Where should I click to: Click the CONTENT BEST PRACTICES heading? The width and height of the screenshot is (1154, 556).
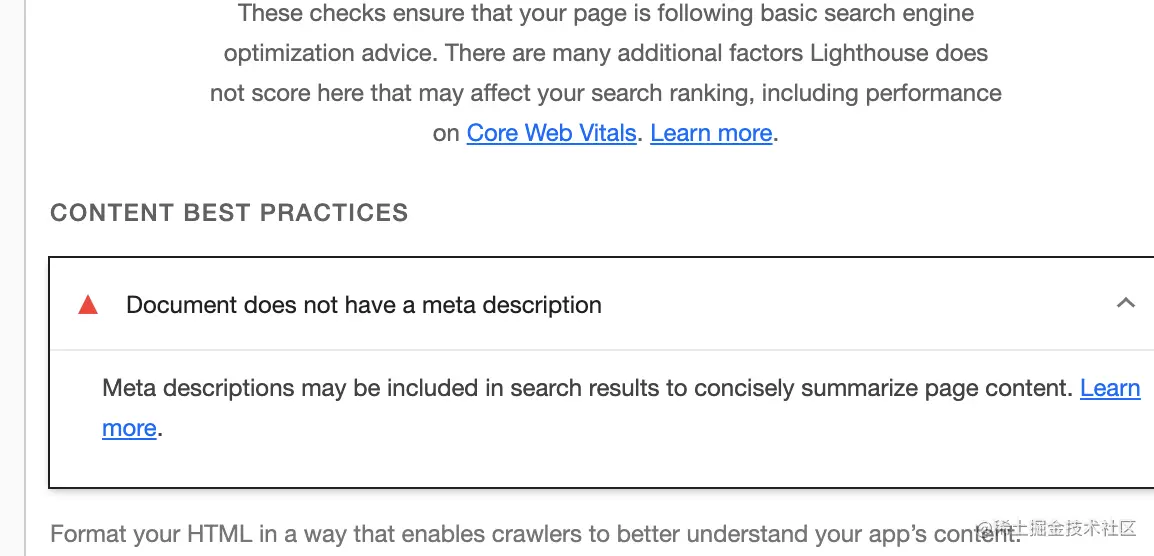coord(229,213)
